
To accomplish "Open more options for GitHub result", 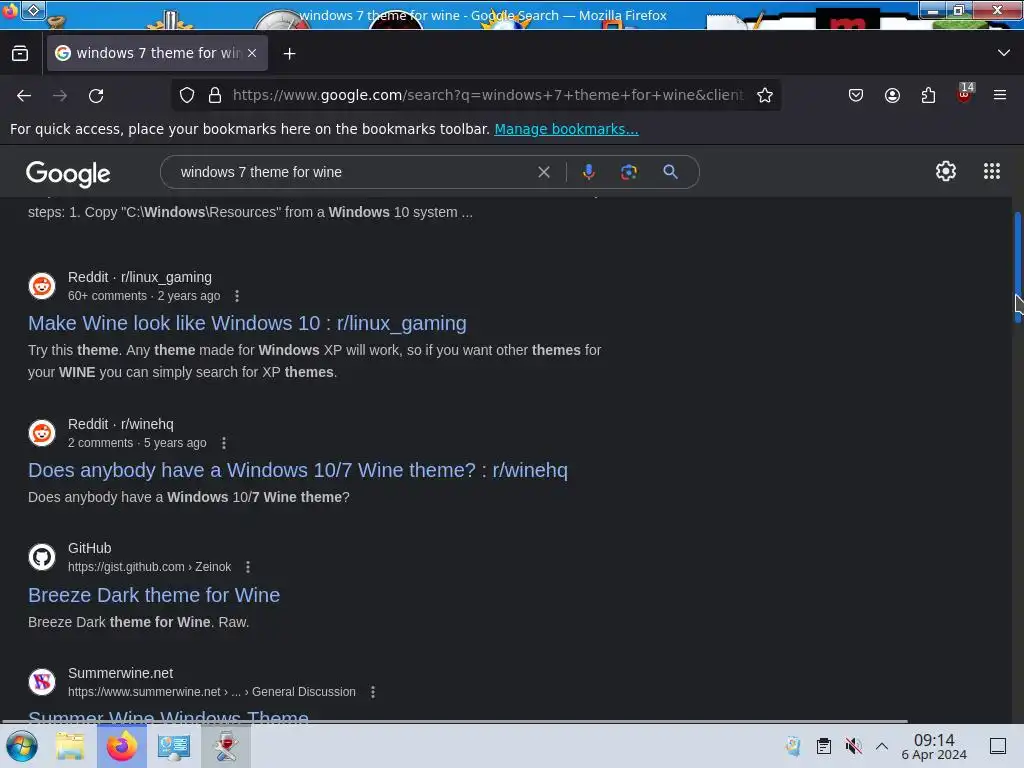I will [248, 567].
